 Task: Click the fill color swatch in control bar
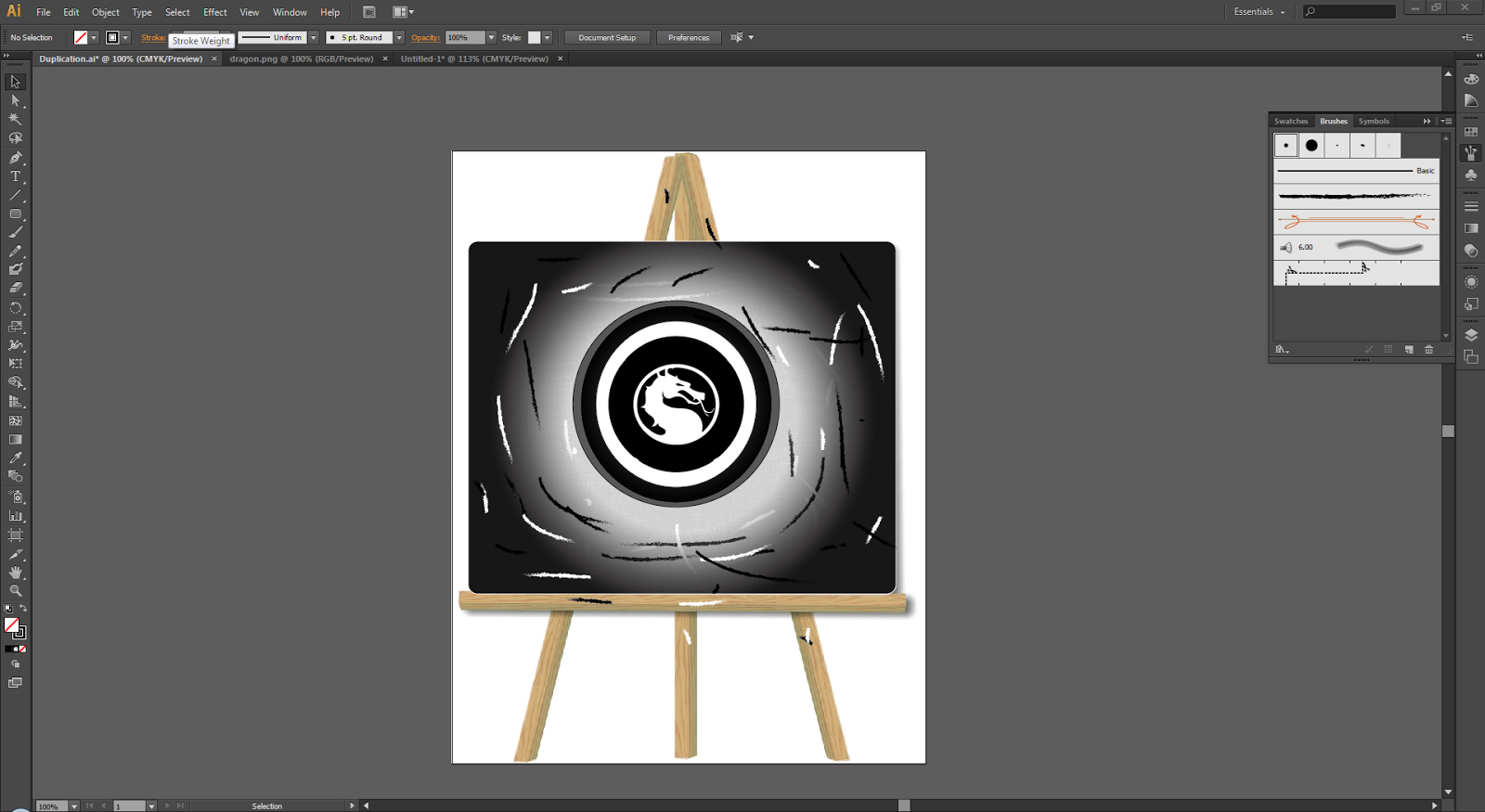click(81, 38)
